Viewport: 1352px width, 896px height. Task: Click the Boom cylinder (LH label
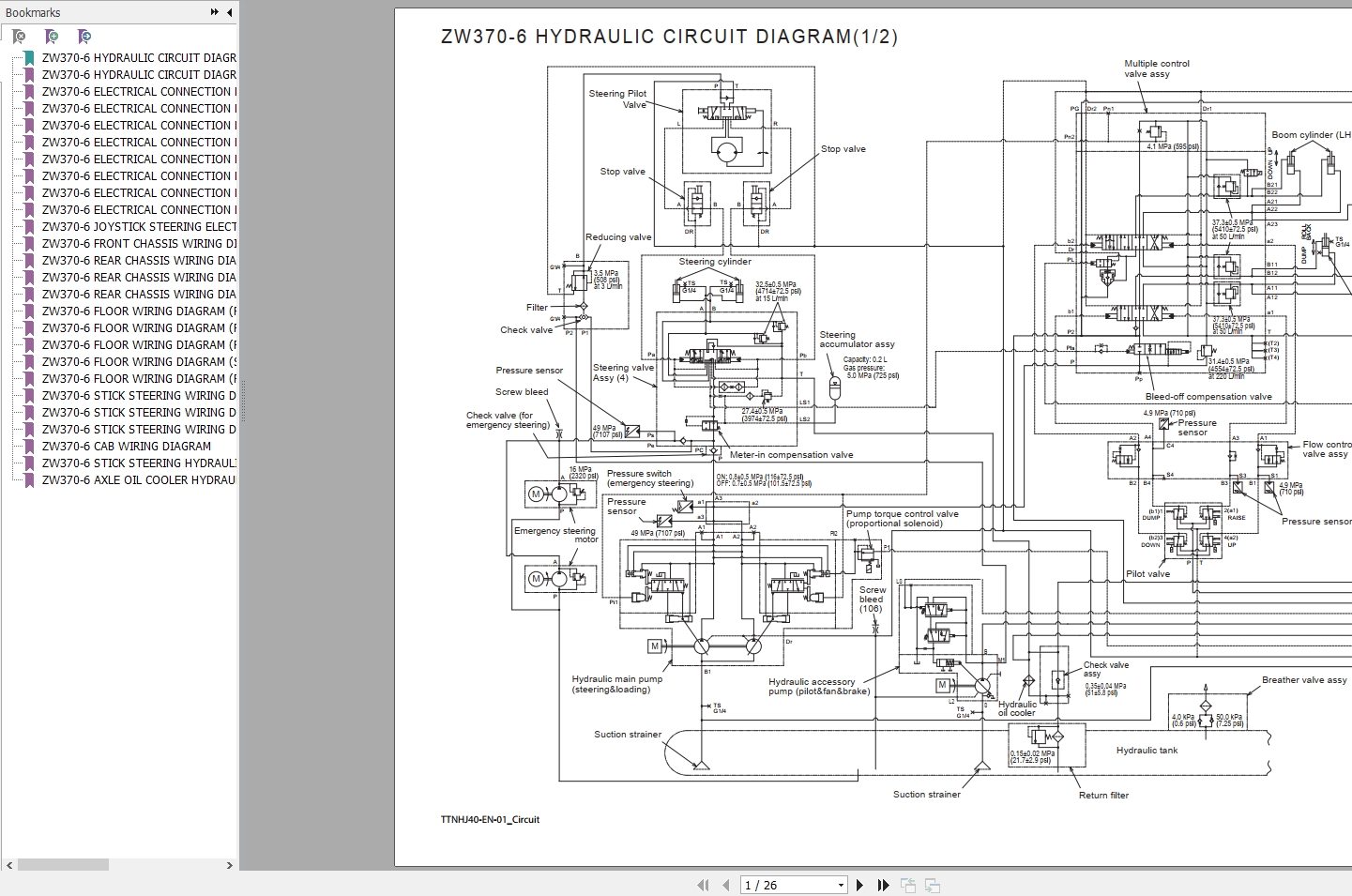click(x=1311, y=135)
